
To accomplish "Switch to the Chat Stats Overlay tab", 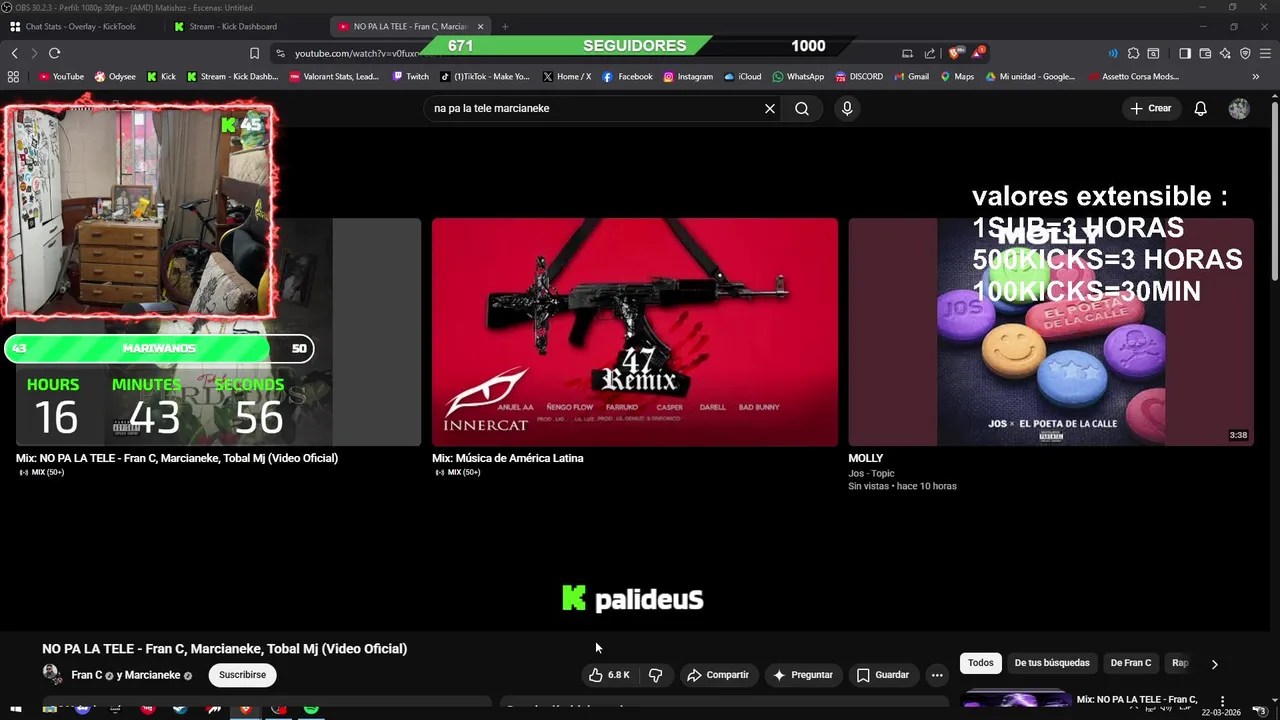I will (x=80, y=26).
